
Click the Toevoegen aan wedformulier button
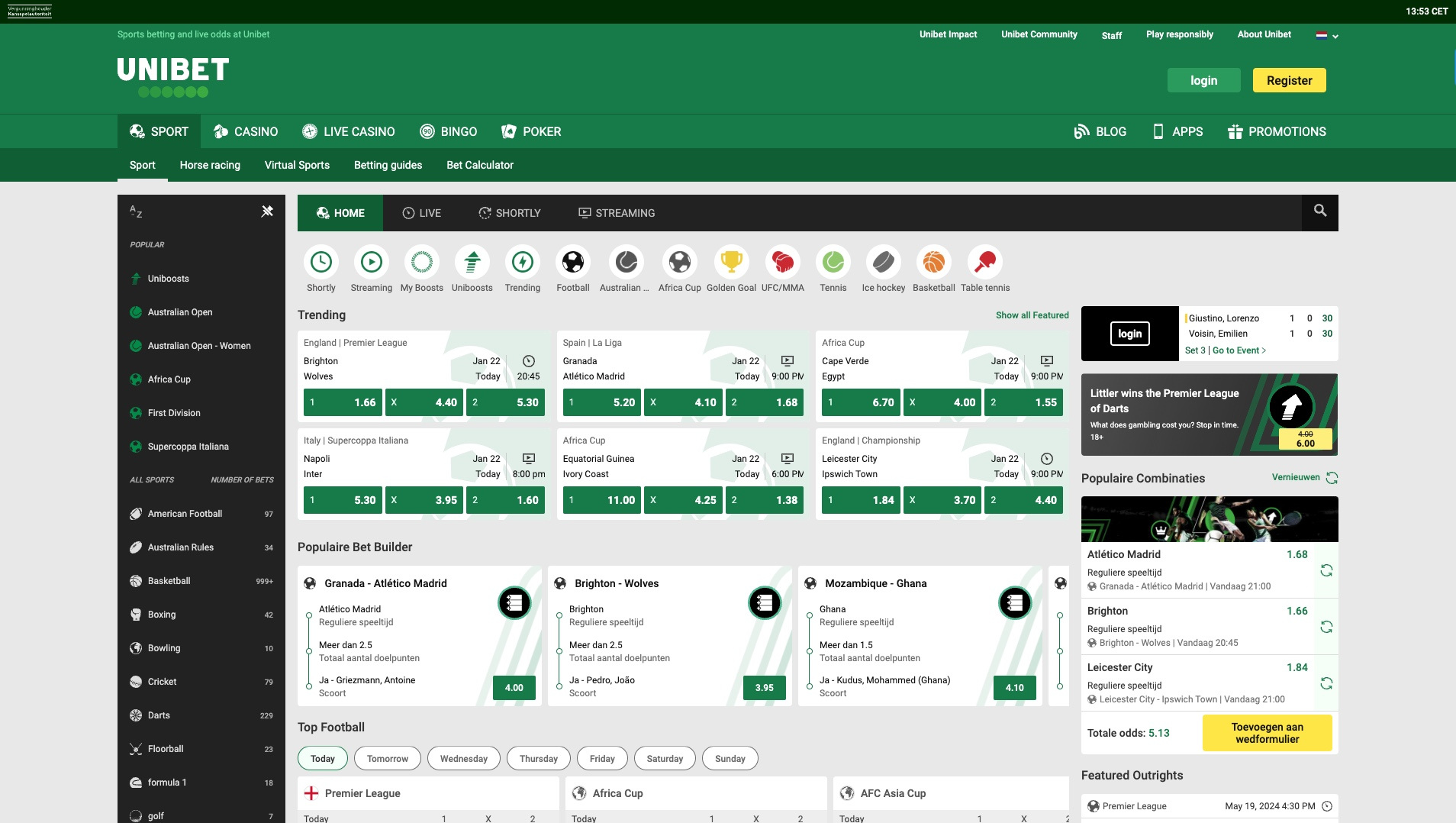pos(1267,732)
